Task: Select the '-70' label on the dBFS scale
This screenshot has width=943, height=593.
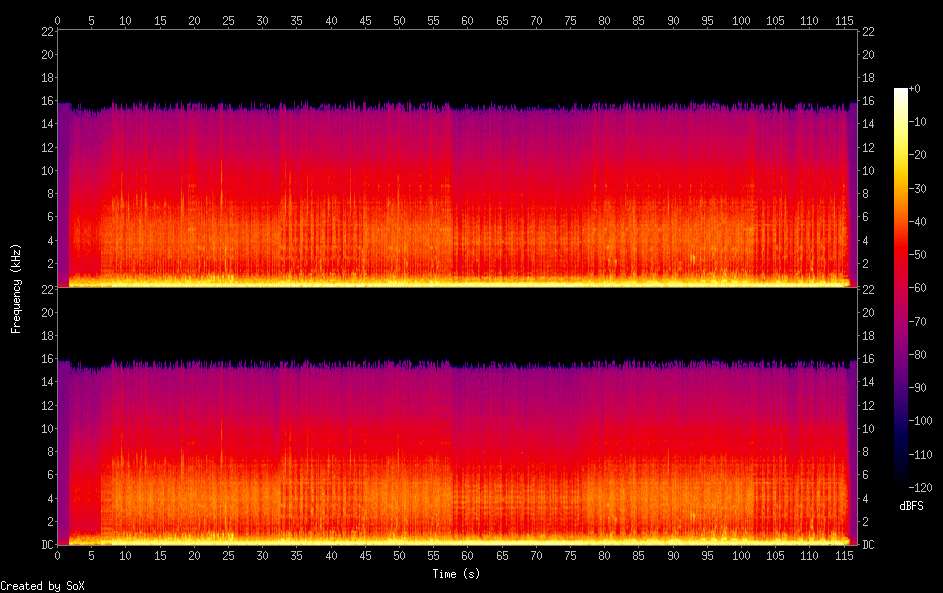Action: point(918,321)
